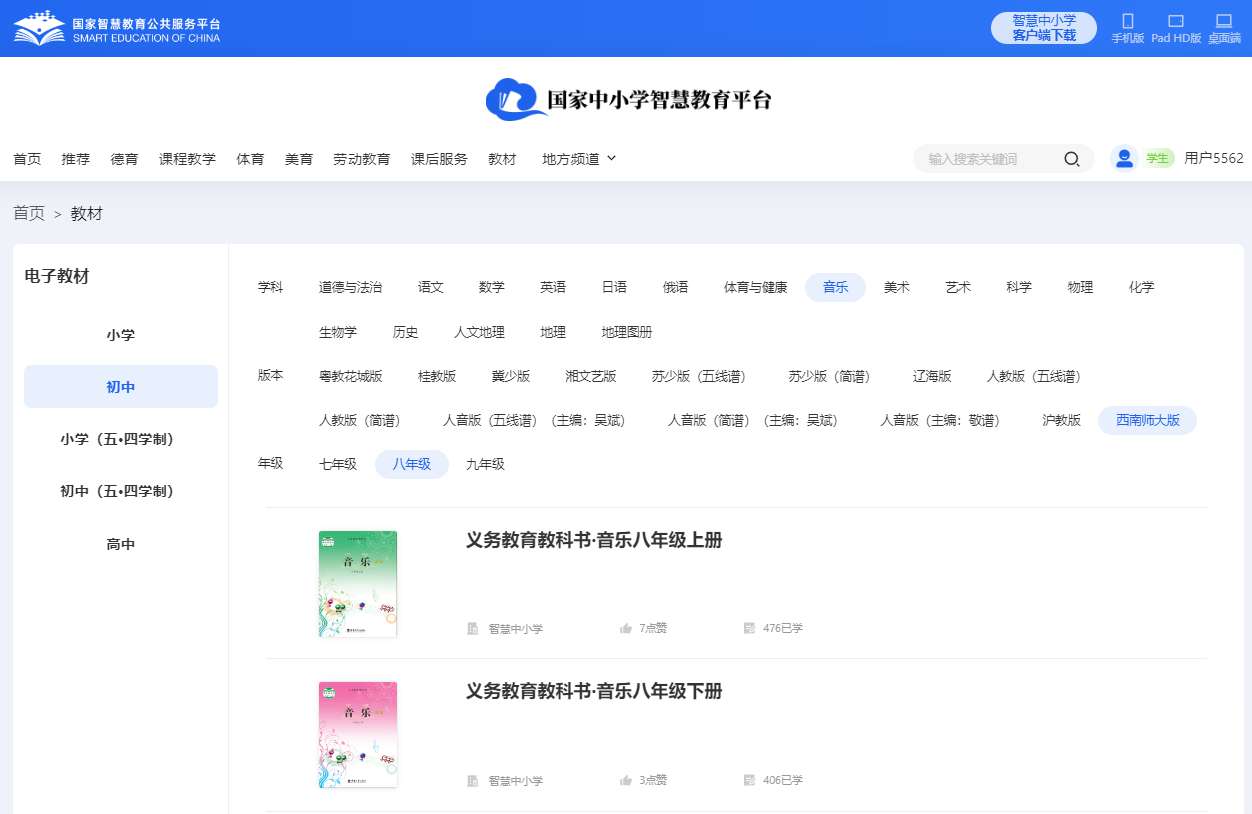Open title 义务教育教科书·音乐八年级上册
The image size is (1252, 814).
[x=594, y=540]
